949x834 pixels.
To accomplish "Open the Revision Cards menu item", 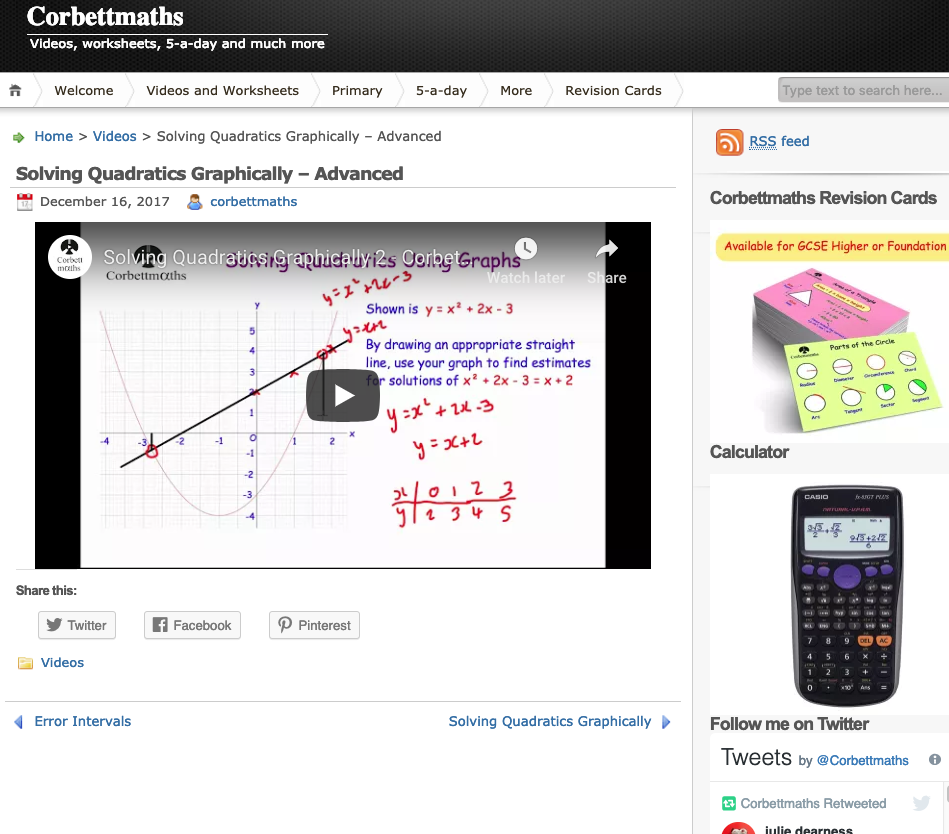I will tap(613, 90).
